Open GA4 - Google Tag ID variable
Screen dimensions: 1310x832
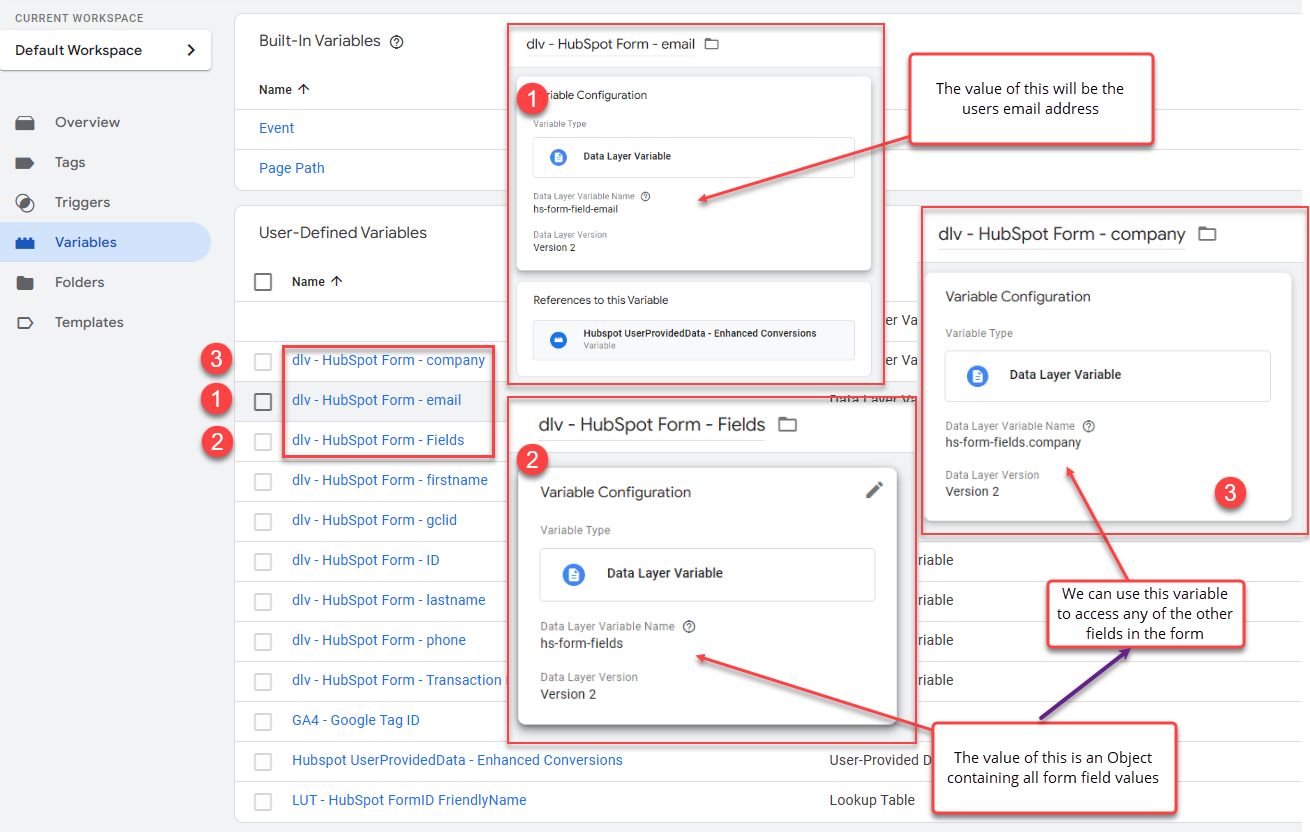(355, 720)
